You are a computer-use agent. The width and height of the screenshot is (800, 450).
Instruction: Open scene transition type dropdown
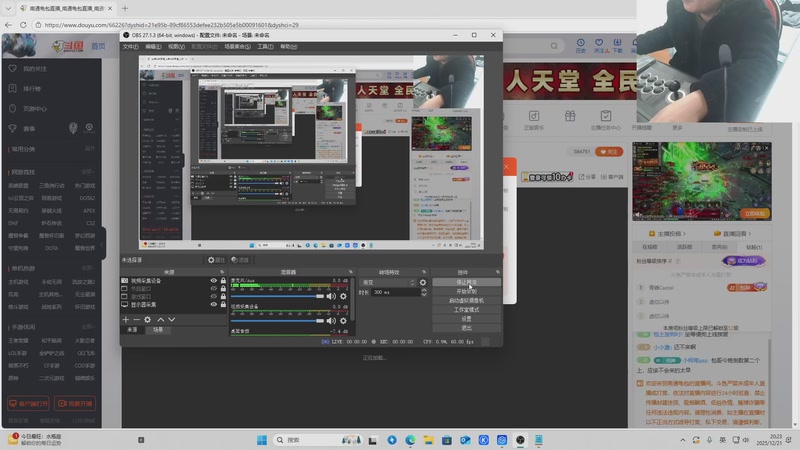point(388,283)
